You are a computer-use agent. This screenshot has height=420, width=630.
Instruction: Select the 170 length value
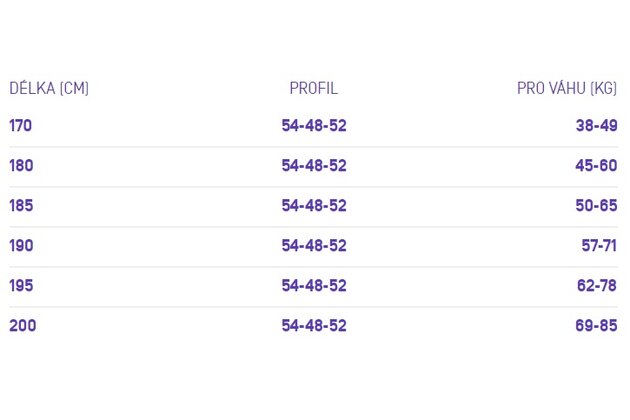click(20, 126)
